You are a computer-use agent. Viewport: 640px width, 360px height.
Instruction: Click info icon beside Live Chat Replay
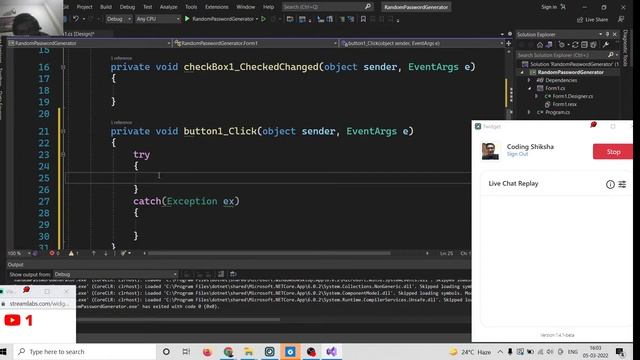click(610, 184)
